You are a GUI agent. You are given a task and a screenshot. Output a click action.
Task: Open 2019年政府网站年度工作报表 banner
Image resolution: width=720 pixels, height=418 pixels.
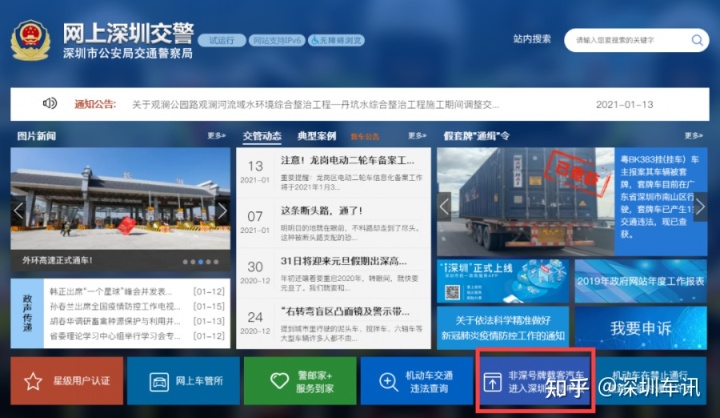641,281
